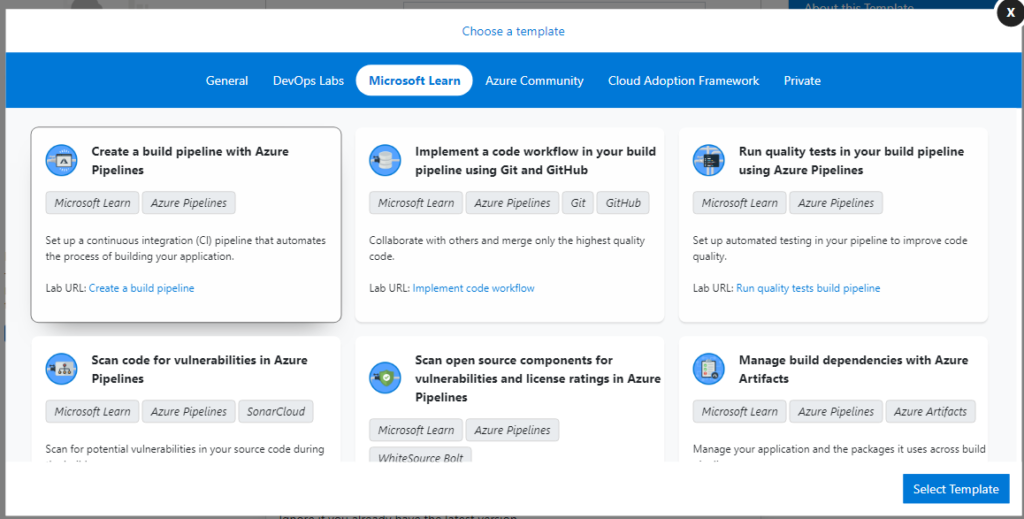This screenshot has width=1024, height=519.
Task: Click Azure Pipelines tag on Scan code for vulnerabilities card
Action: tap(189, 412)
